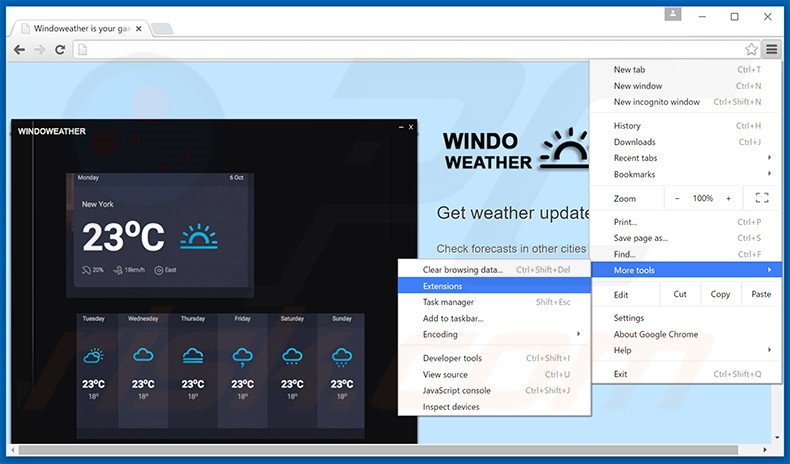
Task: Click Sunday's snow forecast icon
Action: [342, 356]
